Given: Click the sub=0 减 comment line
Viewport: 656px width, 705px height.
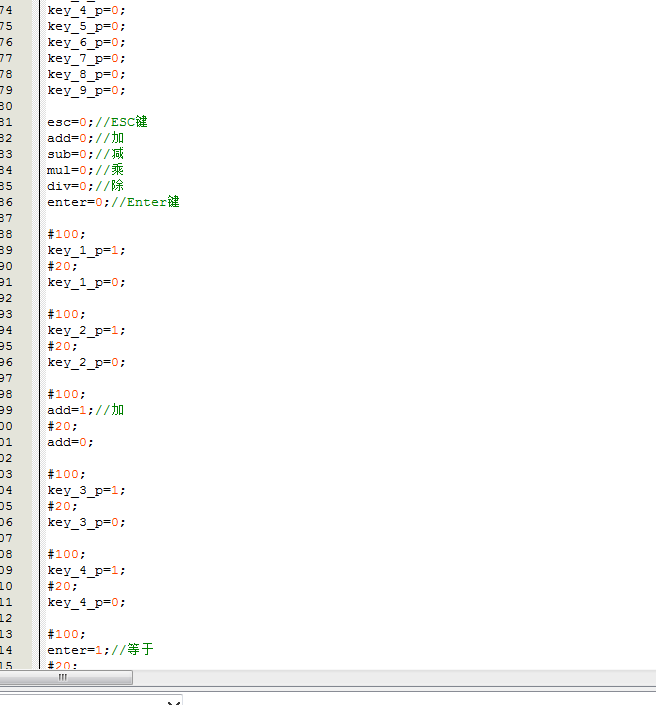Looking at the screenshot, I should (x=85, y=154).
